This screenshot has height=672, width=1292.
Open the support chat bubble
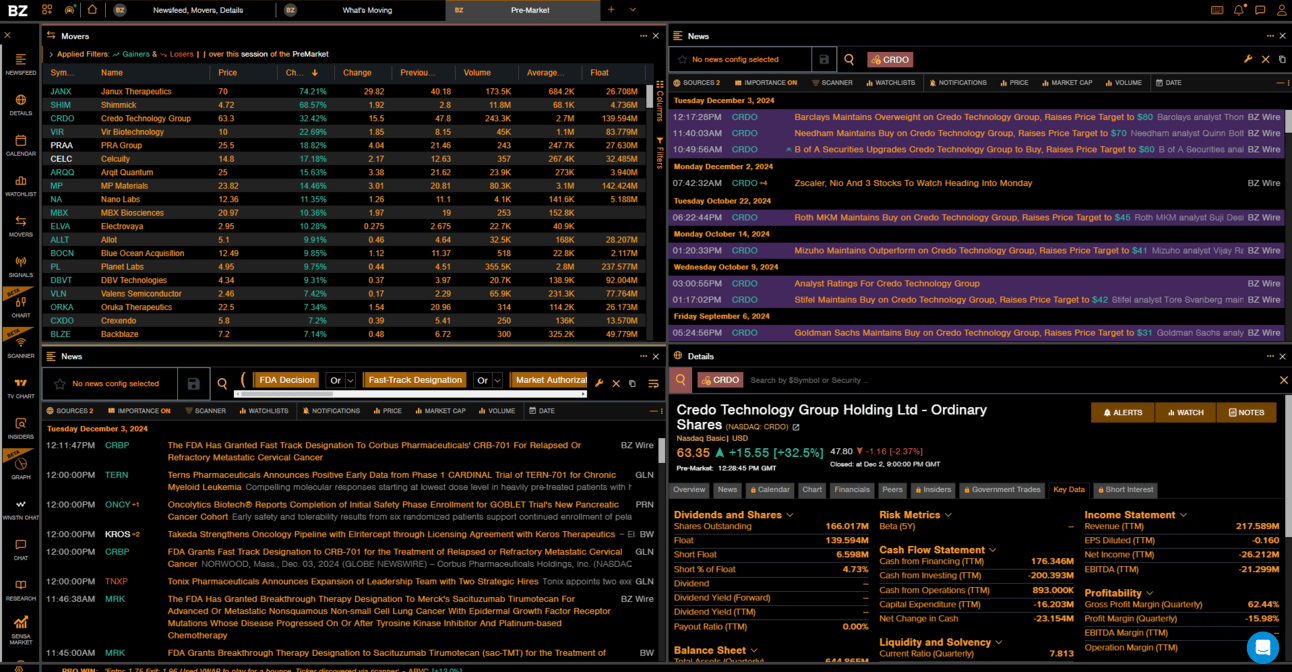[1263, 647]
